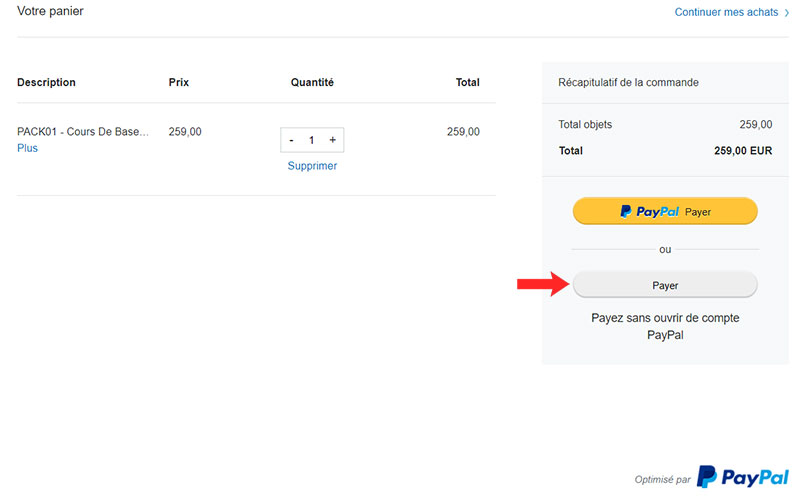This screenshot has height=500, width=800.
Task: Decrease quantity with the minus button
Action: tap(291, 140)
